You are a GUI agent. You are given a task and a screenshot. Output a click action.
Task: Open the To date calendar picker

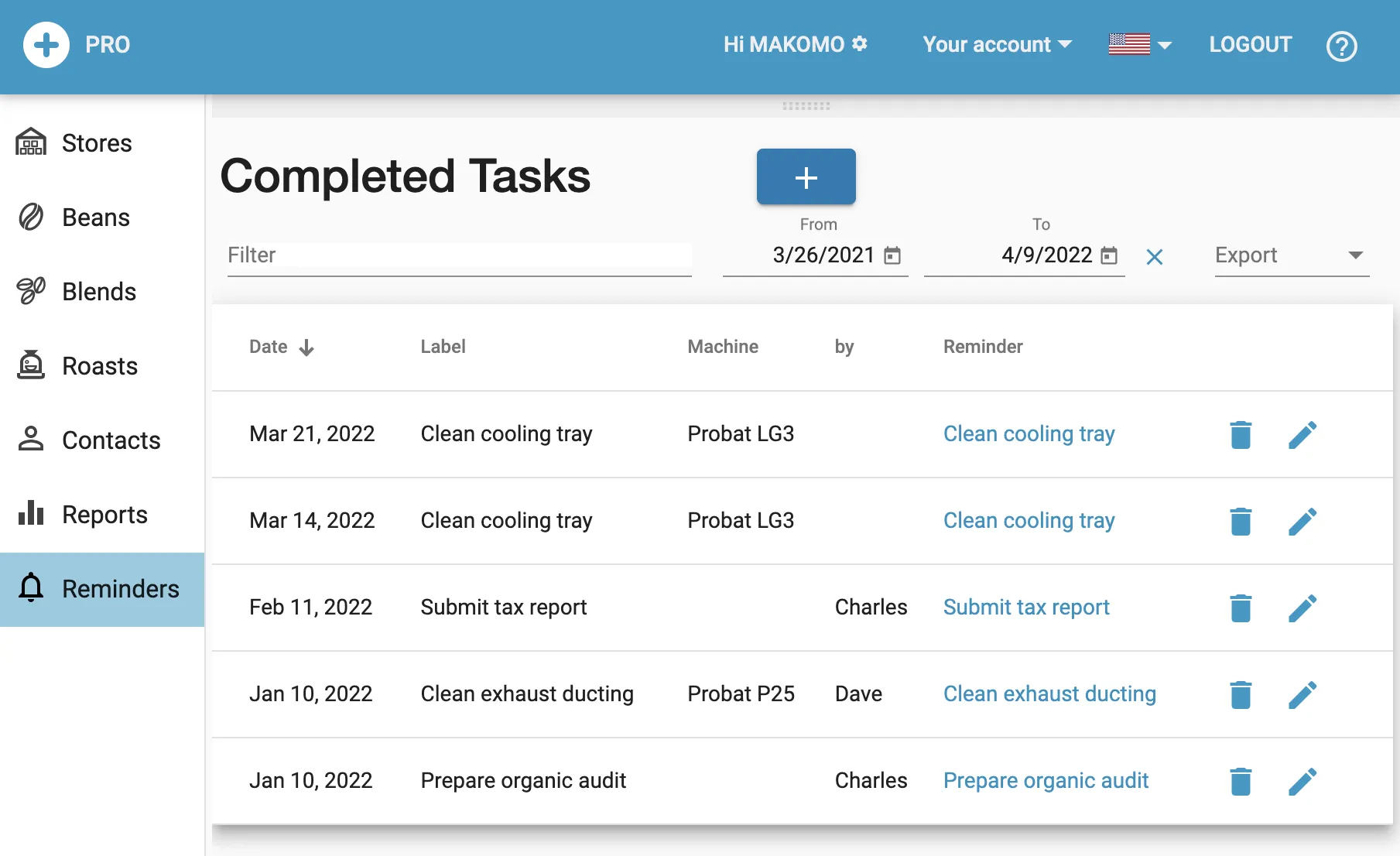coord(1109,255)
